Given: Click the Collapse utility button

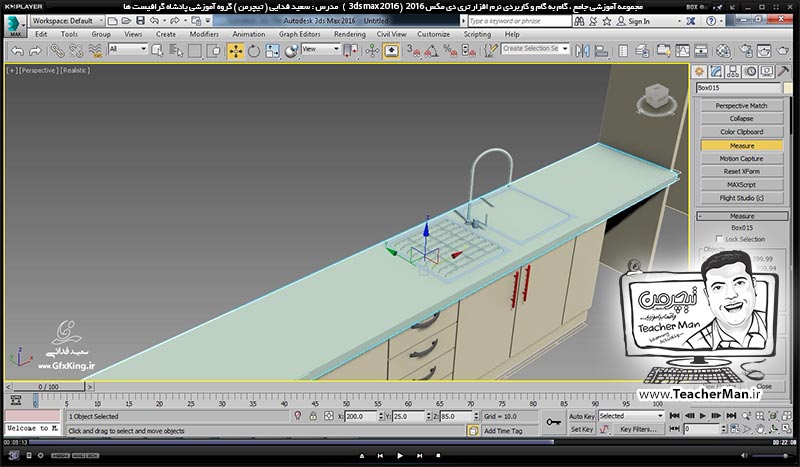Looking at the screenshot, I should [x=741, y=118].
